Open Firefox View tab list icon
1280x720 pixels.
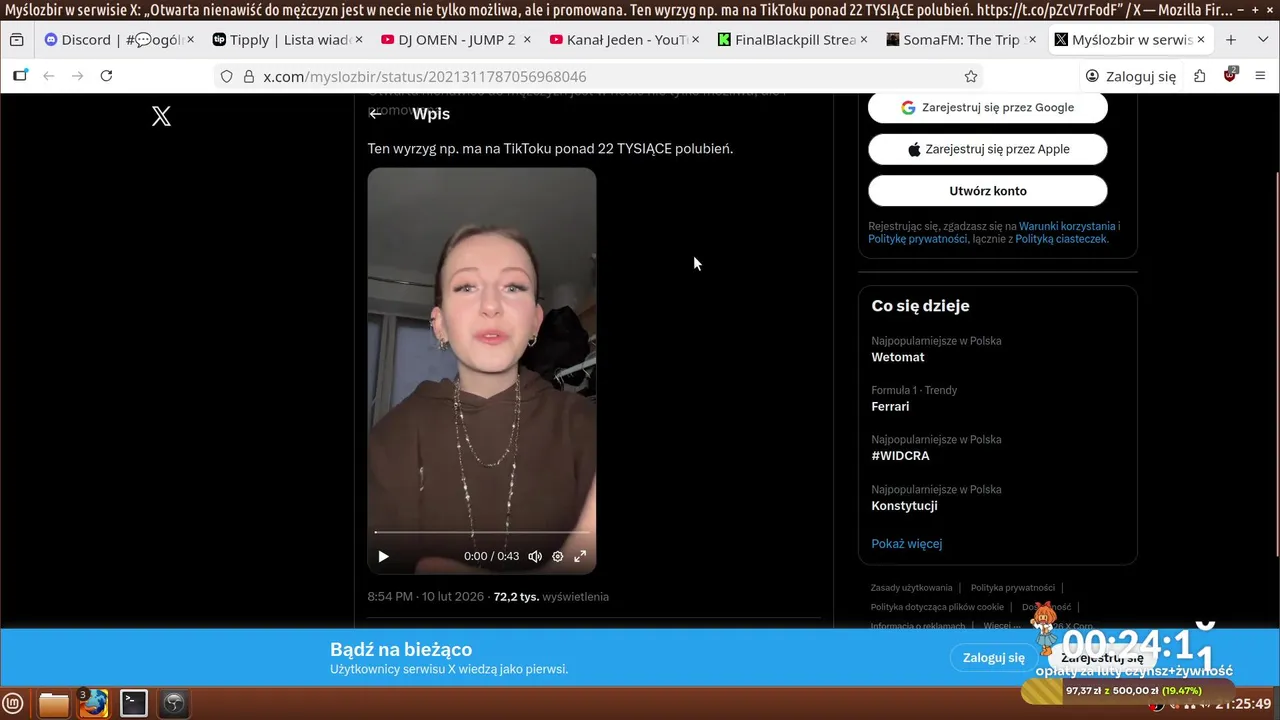point(17,40)
